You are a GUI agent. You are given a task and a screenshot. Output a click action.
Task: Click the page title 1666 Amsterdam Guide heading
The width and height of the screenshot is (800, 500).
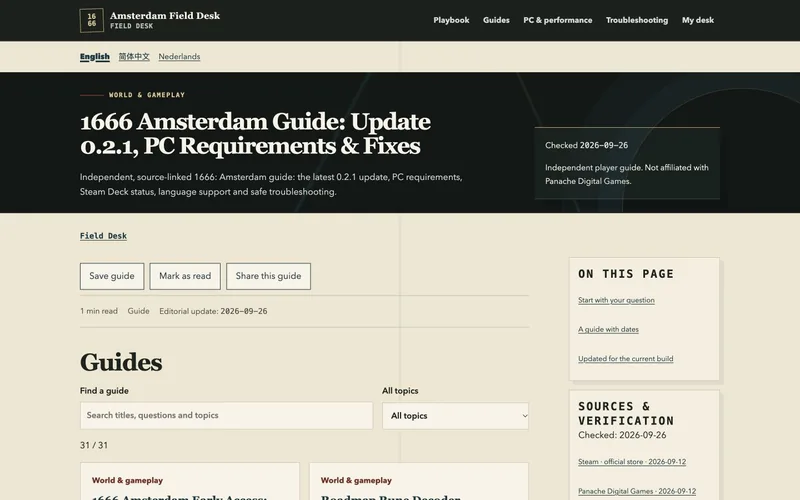(x=255, y=134)
